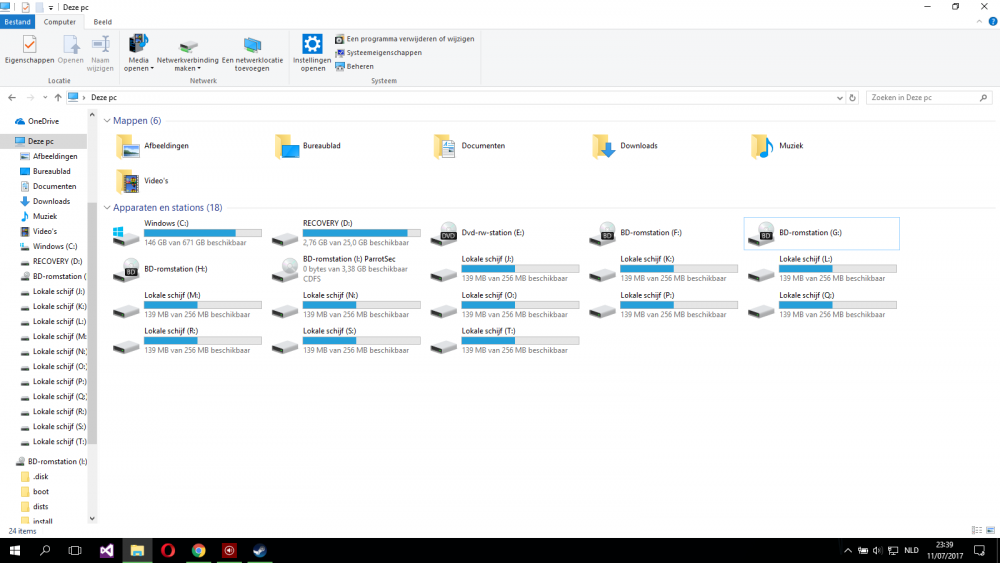Click Systeemeigenschappen in the ribbon
Screen dimensions: 1000x563
click(x=384, y=53)
